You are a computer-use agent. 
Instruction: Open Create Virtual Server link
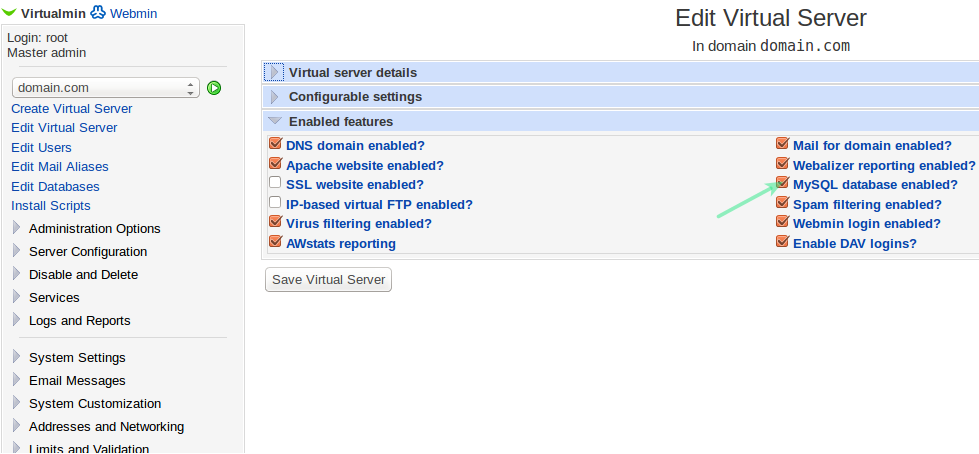[x=72, y=109]
